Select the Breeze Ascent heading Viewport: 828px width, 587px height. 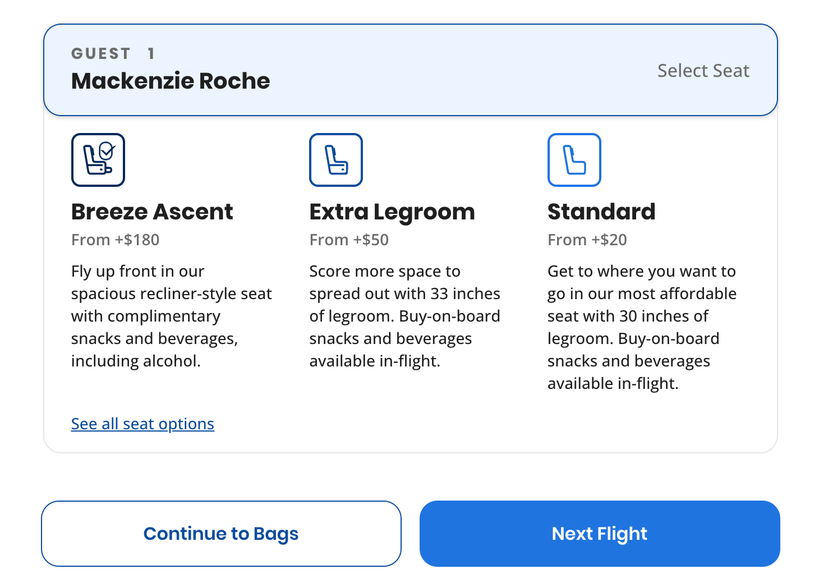pyautogui.click(x=152, y=212)
